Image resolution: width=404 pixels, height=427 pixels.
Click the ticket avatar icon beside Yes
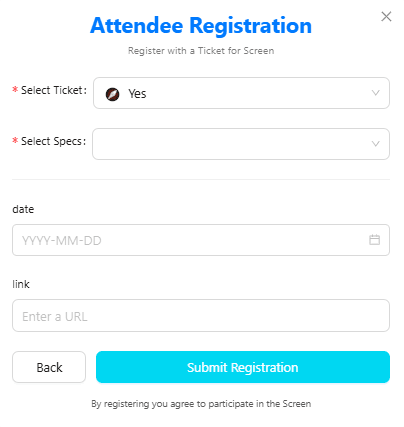pos(112,94)
